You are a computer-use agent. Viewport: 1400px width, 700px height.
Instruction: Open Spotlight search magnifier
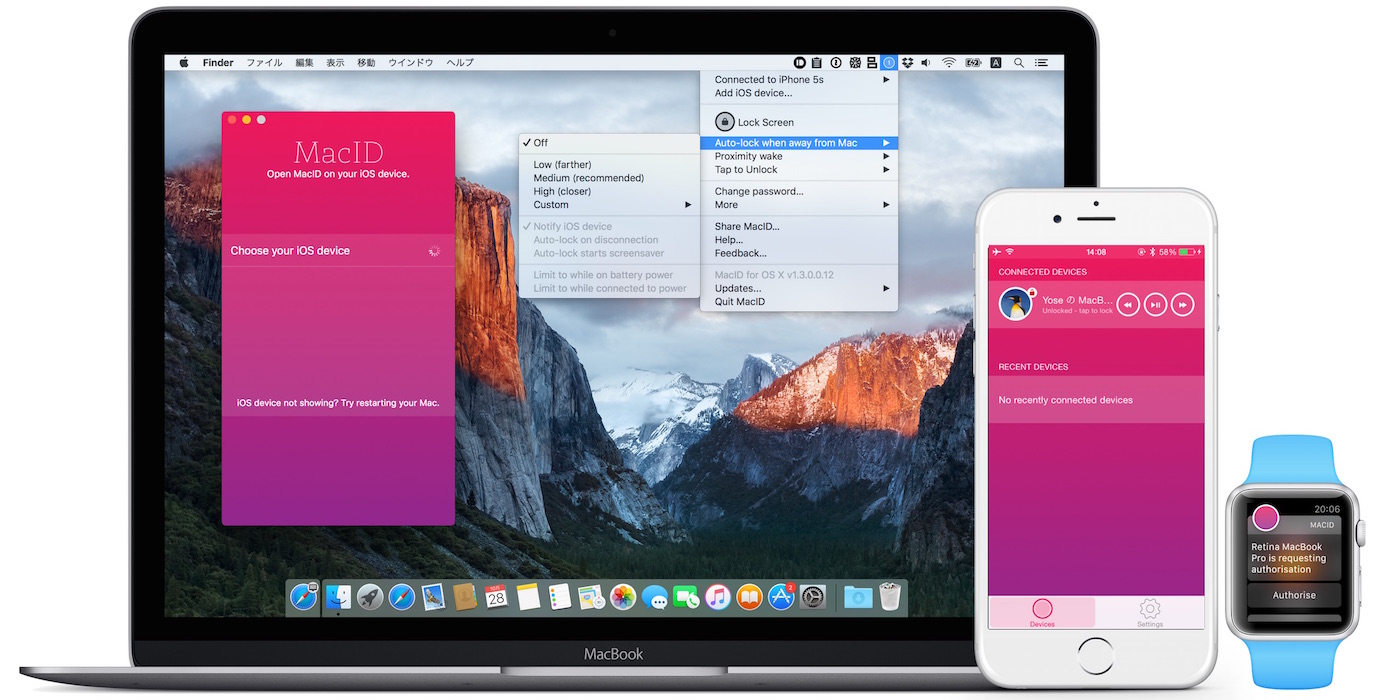point(1019,62)
